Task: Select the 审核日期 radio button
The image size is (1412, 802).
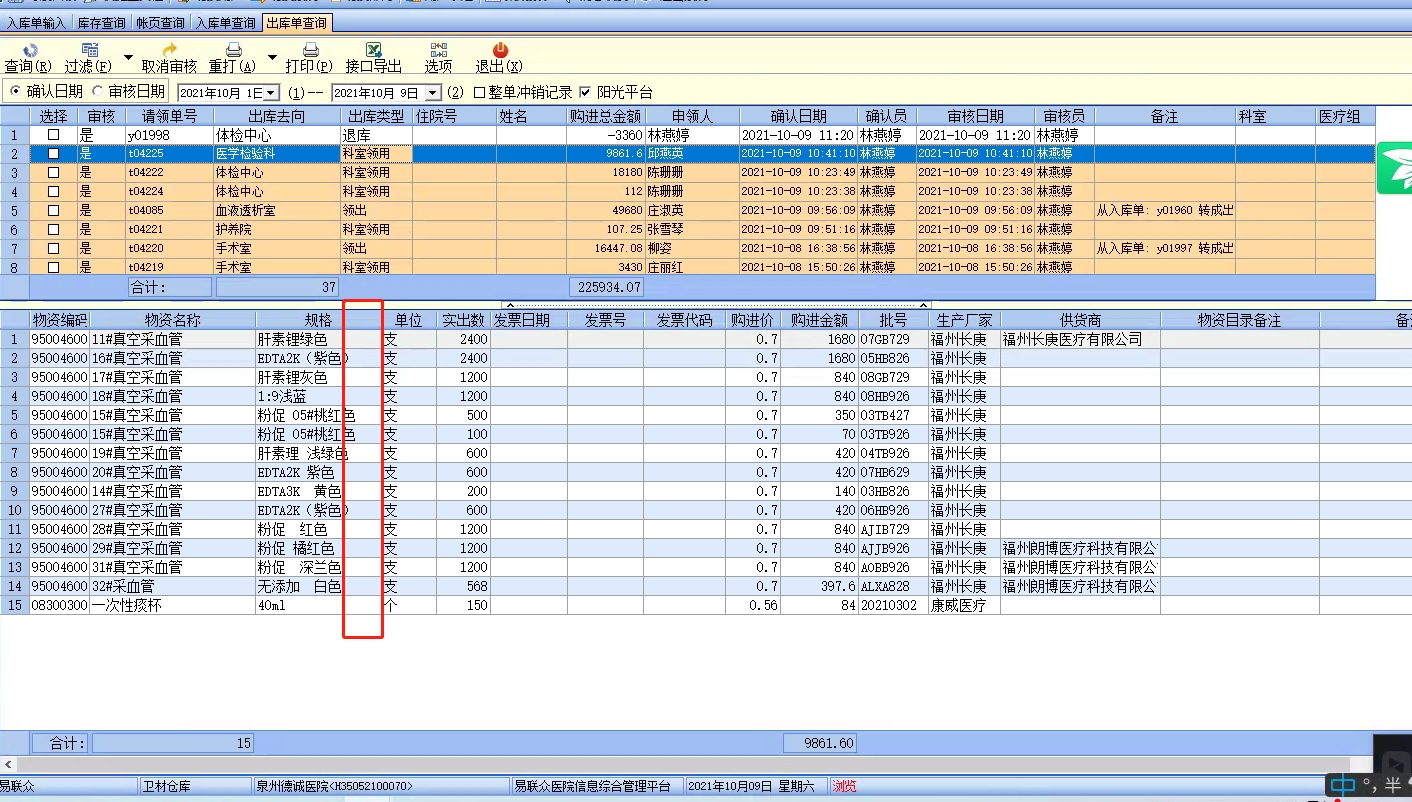Action: click(x=98, y=92)
